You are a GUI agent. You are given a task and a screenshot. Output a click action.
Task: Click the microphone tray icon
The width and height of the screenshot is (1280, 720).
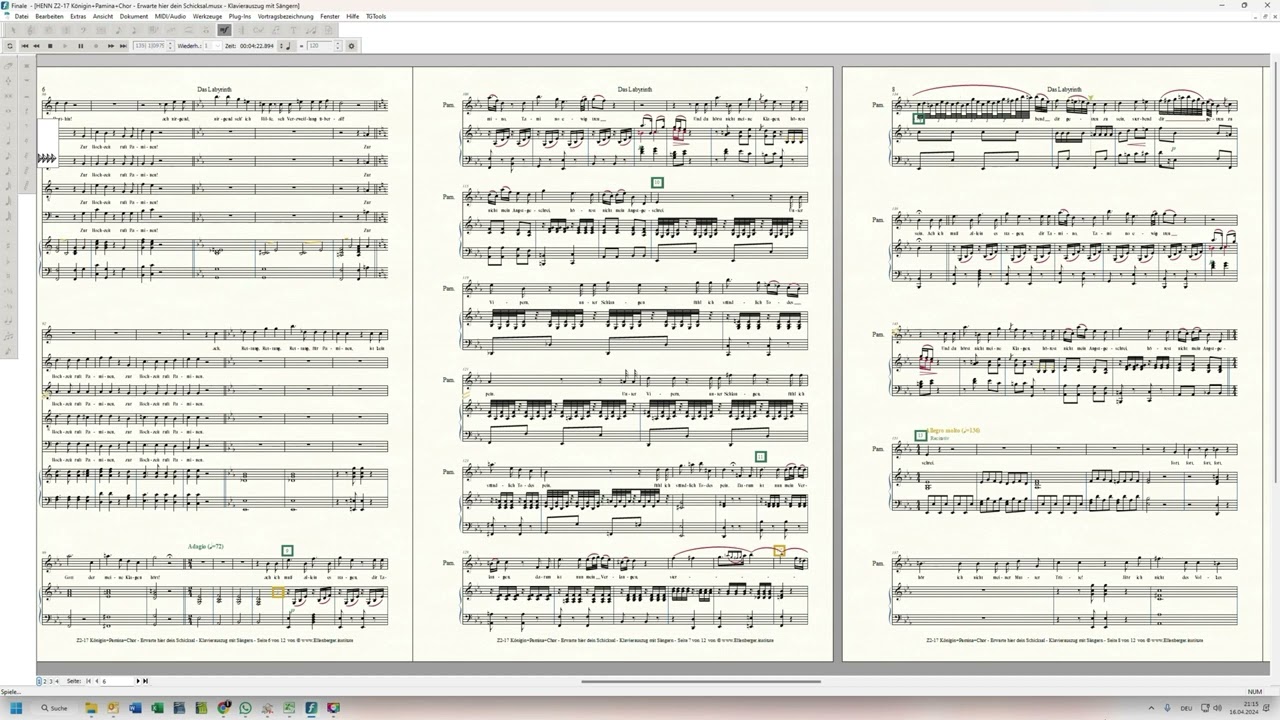tap(1165, 708)
